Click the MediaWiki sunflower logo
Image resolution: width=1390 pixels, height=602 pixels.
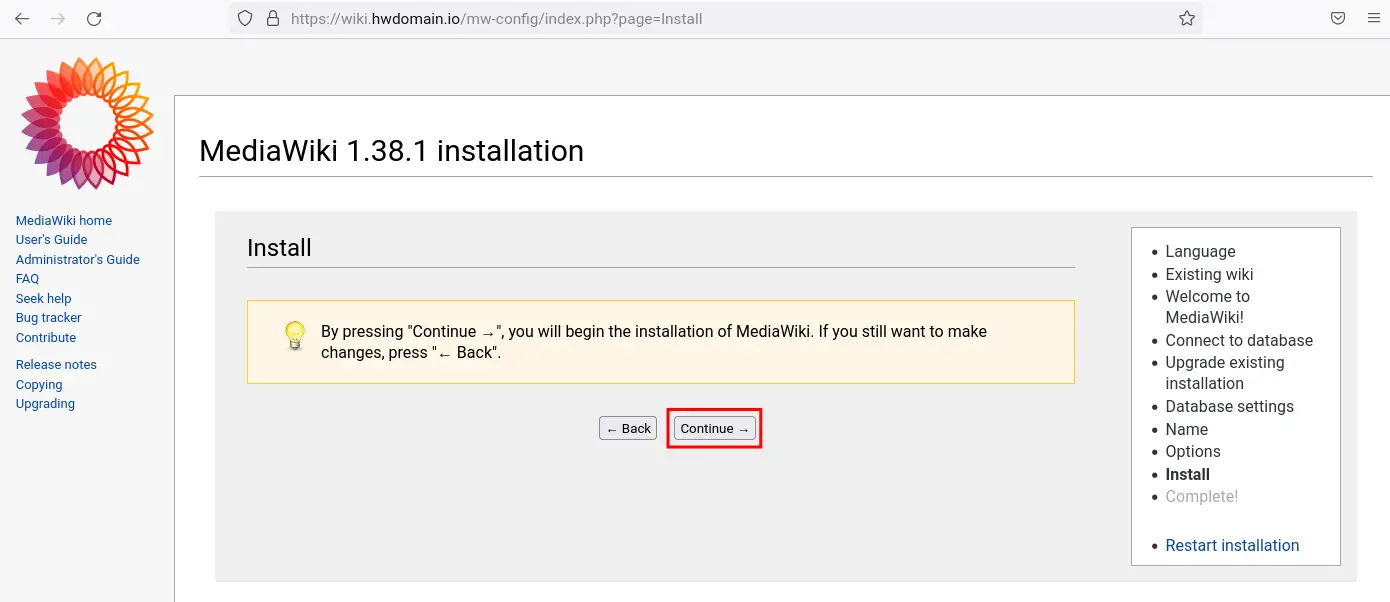pos(87,123)
